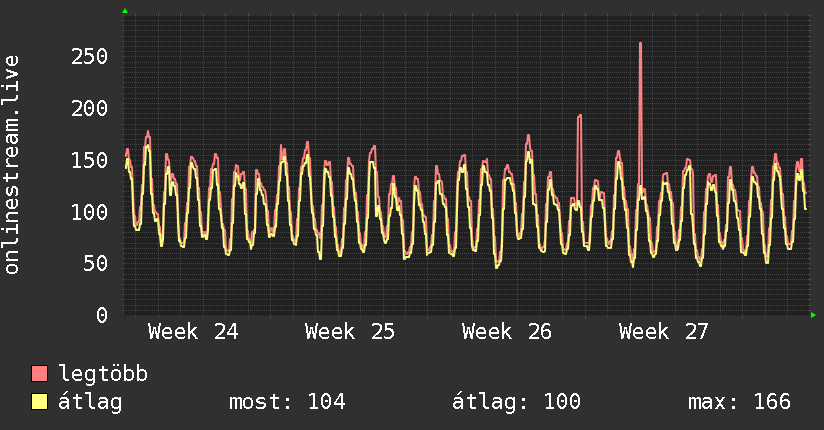Click the pink spike reaching near 200
Viewport: 824px width, 430px height.
coord(579,158)
